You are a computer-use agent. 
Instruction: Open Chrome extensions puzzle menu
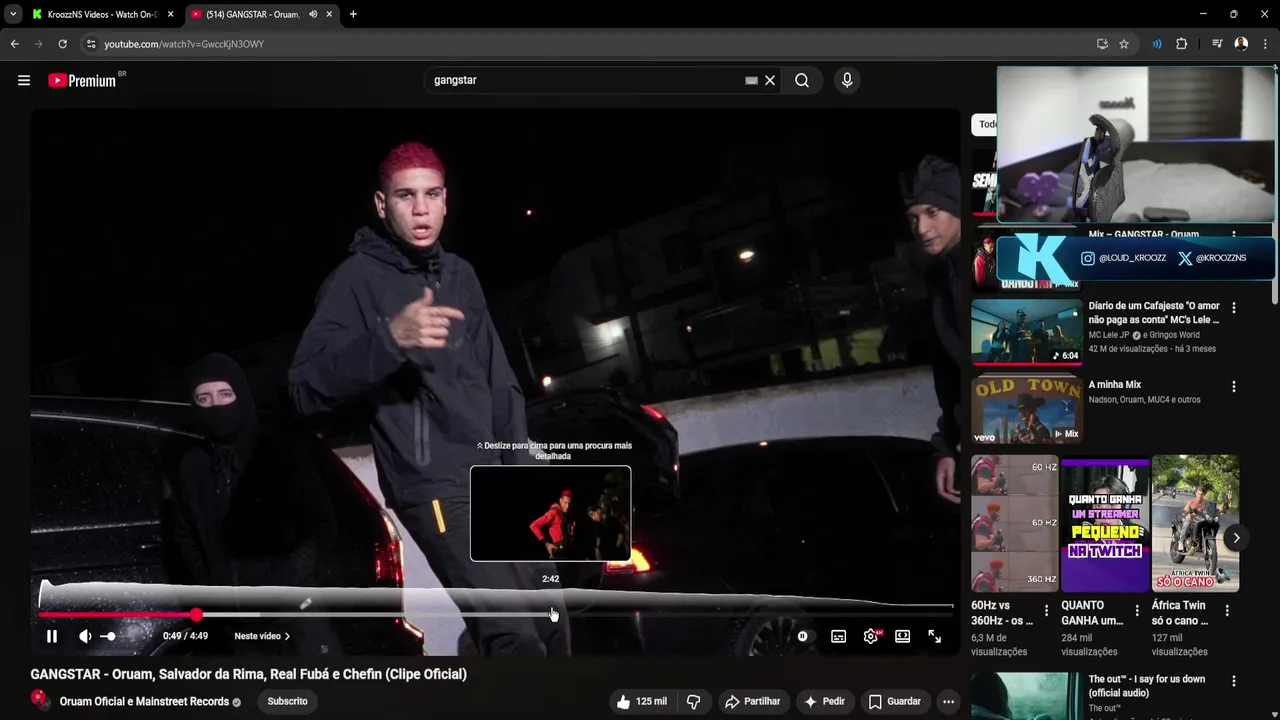1181,44
